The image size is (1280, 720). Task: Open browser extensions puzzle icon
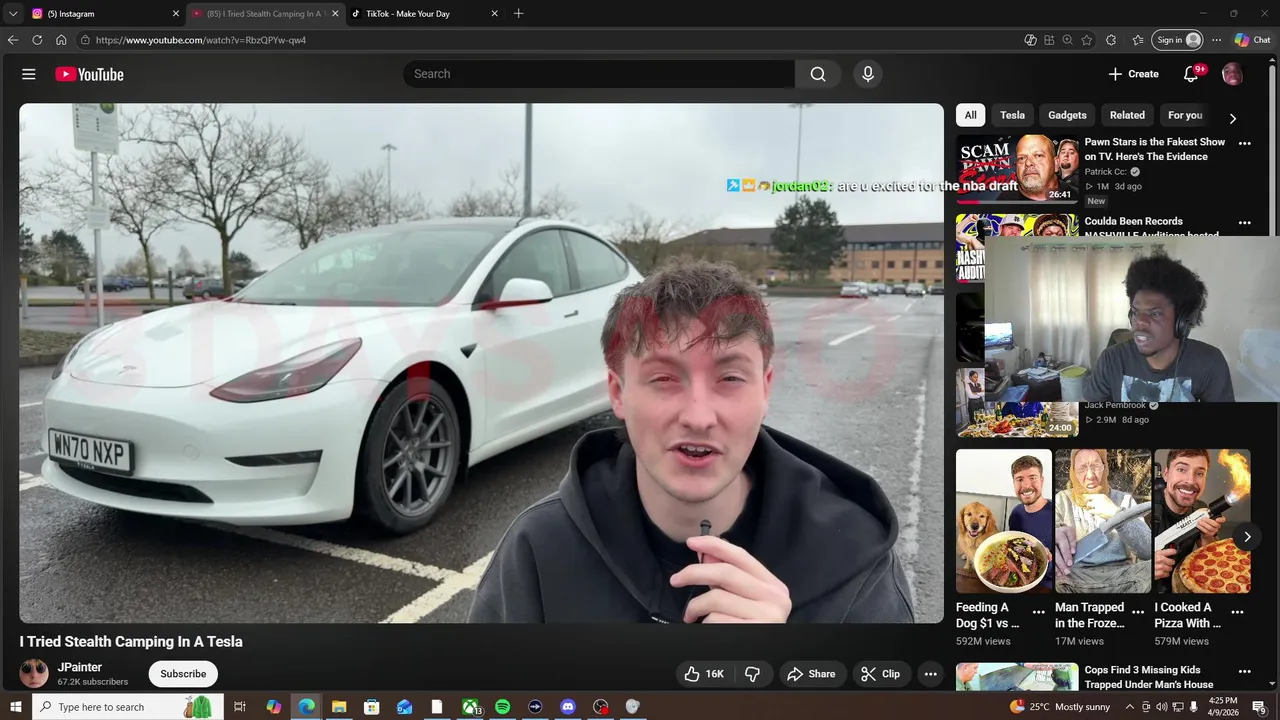tap(1111, 40)
